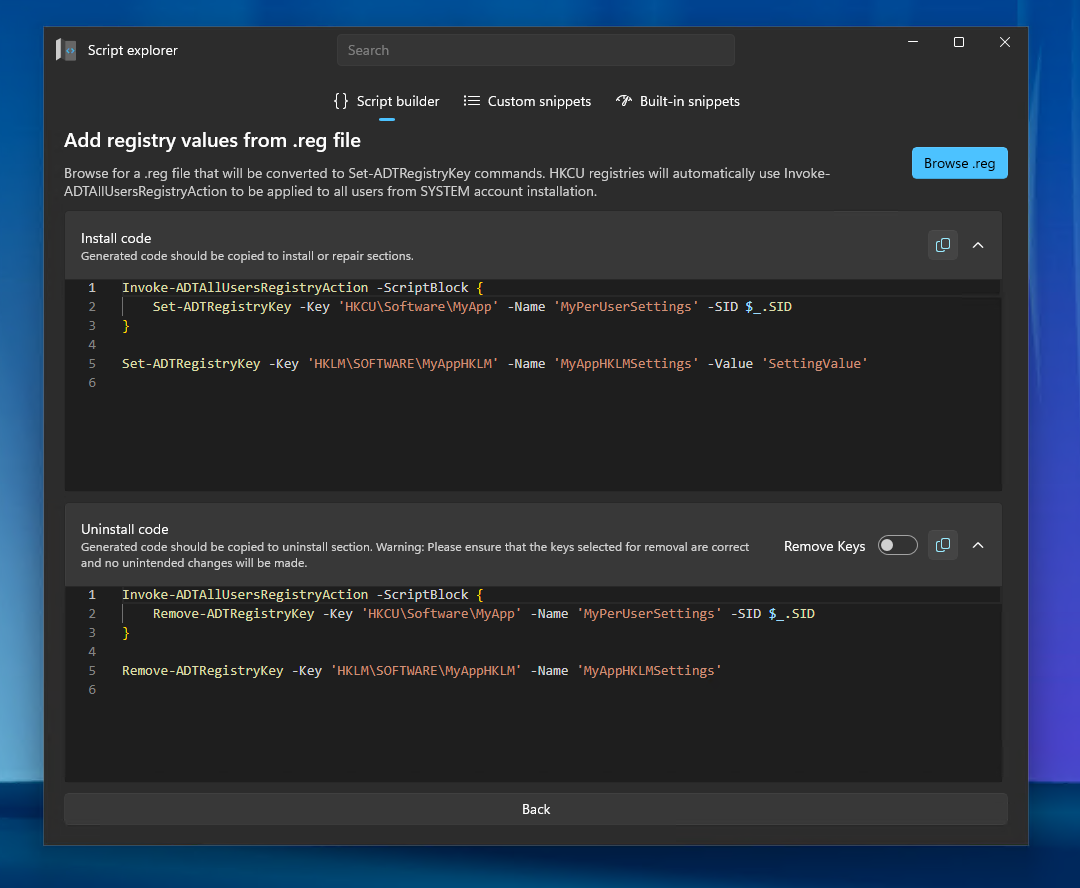
Task: Click the closing brace on Install code line 3
Action: pyautogui.click(x=125, y=326)
